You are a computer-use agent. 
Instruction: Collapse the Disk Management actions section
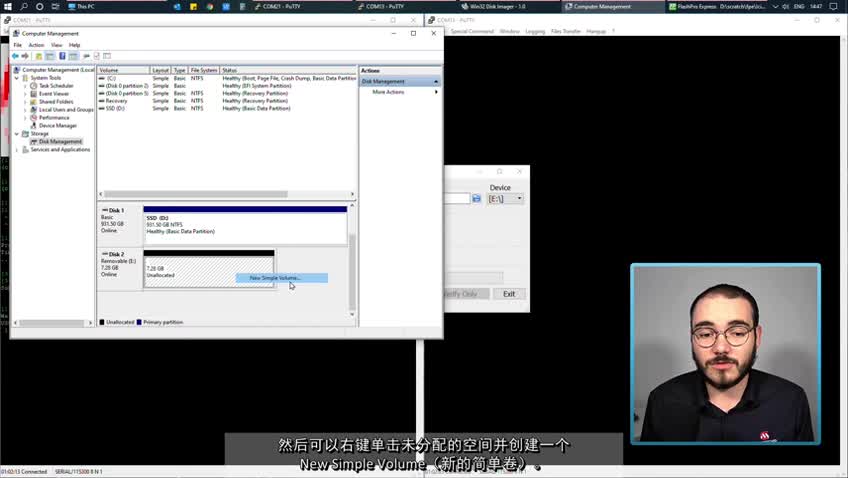[x=435, y=81]
